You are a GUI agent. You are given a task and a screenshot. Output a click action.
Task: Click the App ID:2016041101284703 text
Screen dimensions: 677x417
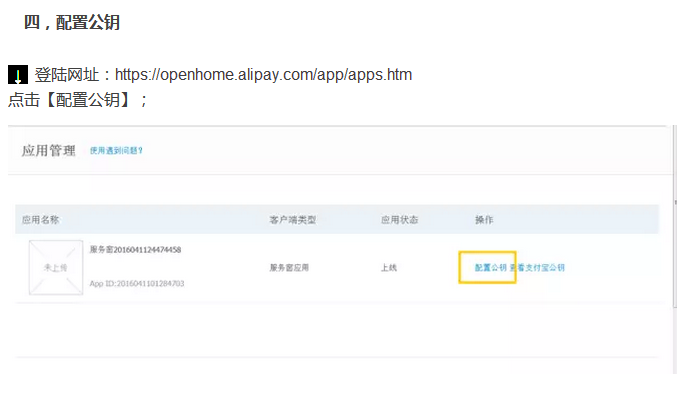click(137, 284)
